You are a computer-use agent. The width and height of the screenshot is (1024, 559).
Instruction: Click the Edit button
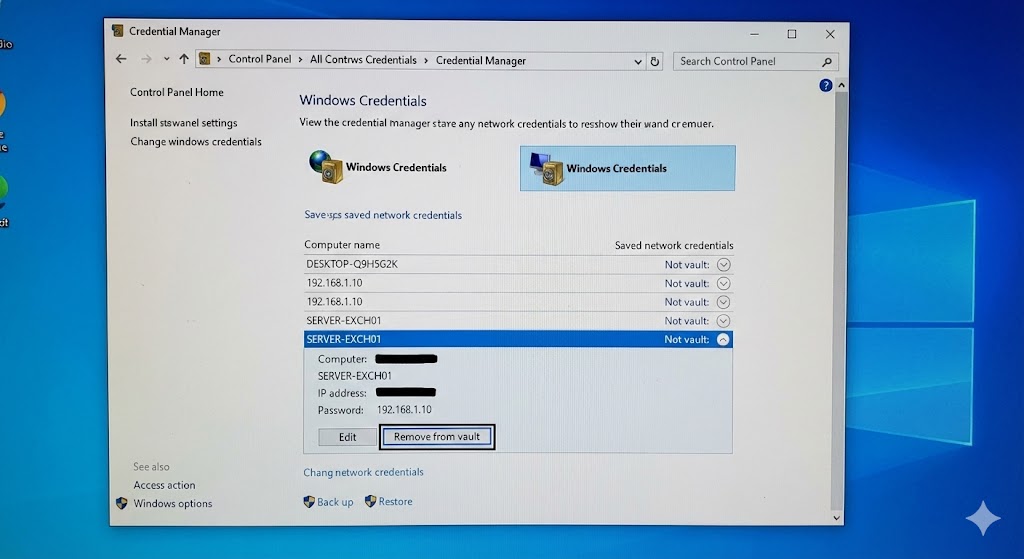tap(347, 437)
